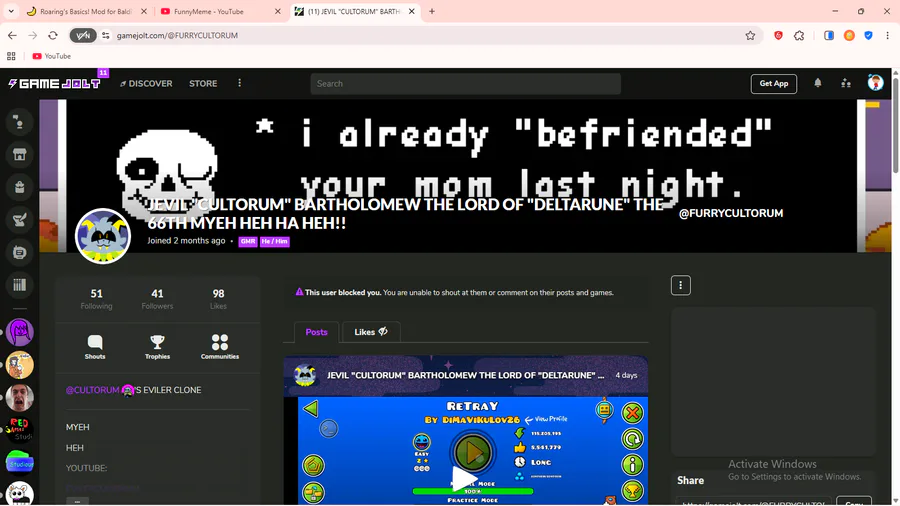Open the post author avatar
The height and width of the screenshot is (506, 900).
pyautogui.click(x=305, y=376)
